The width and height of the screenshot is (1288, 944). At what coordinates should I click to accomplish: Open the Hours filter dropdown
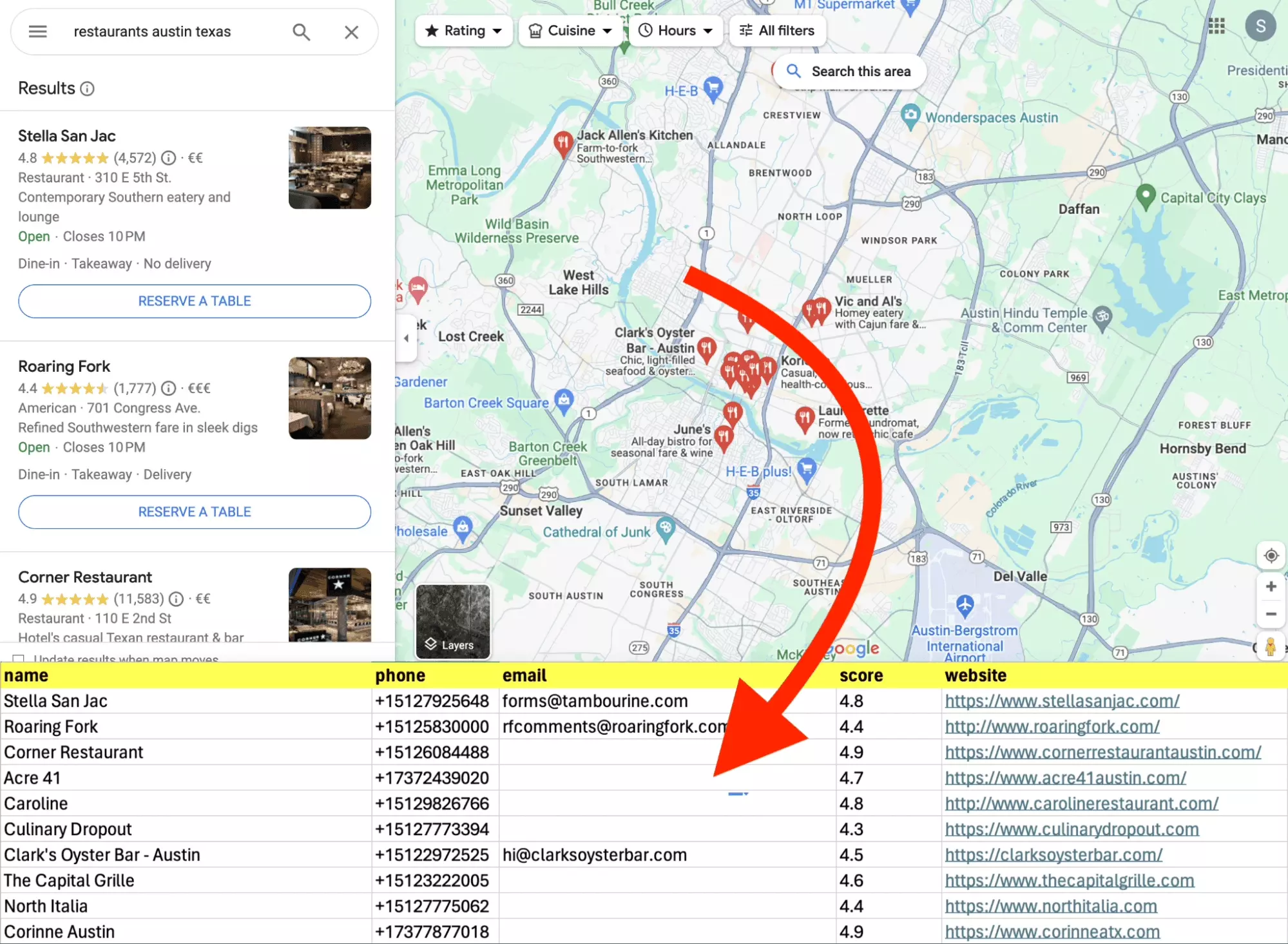(675, 30)
